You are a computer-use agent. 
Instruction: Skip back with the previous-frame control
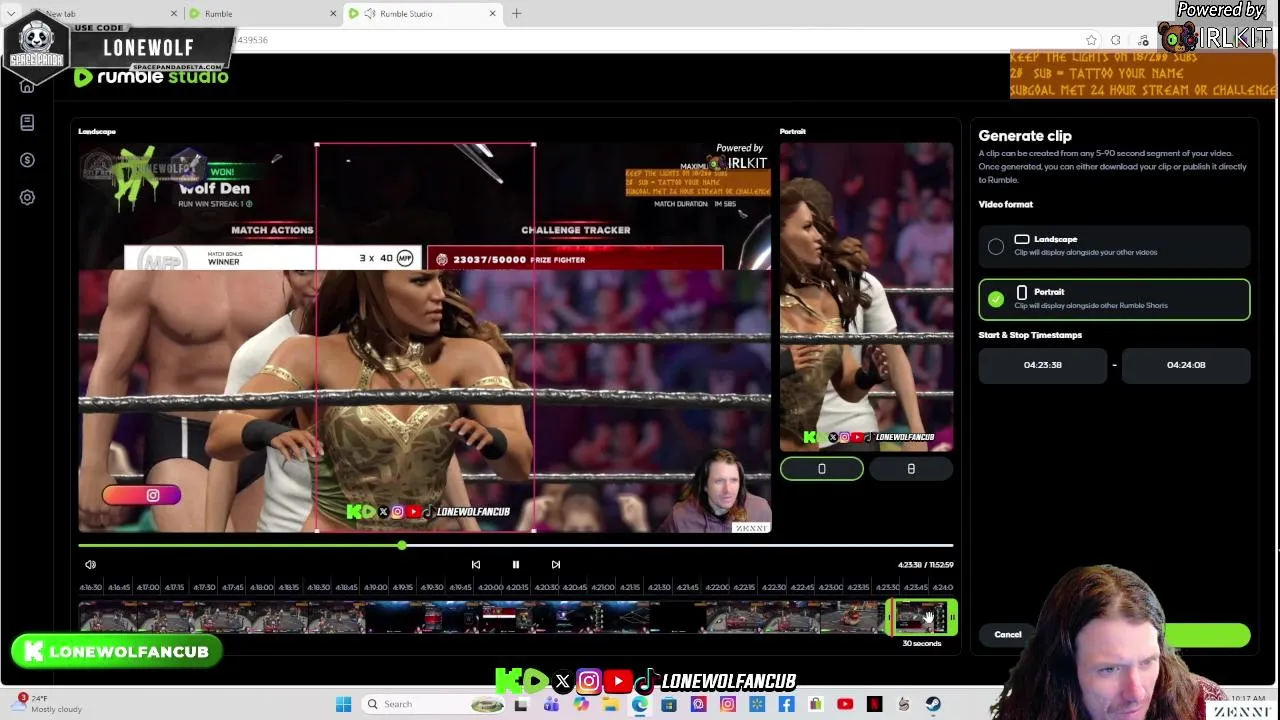coord(476,565)
